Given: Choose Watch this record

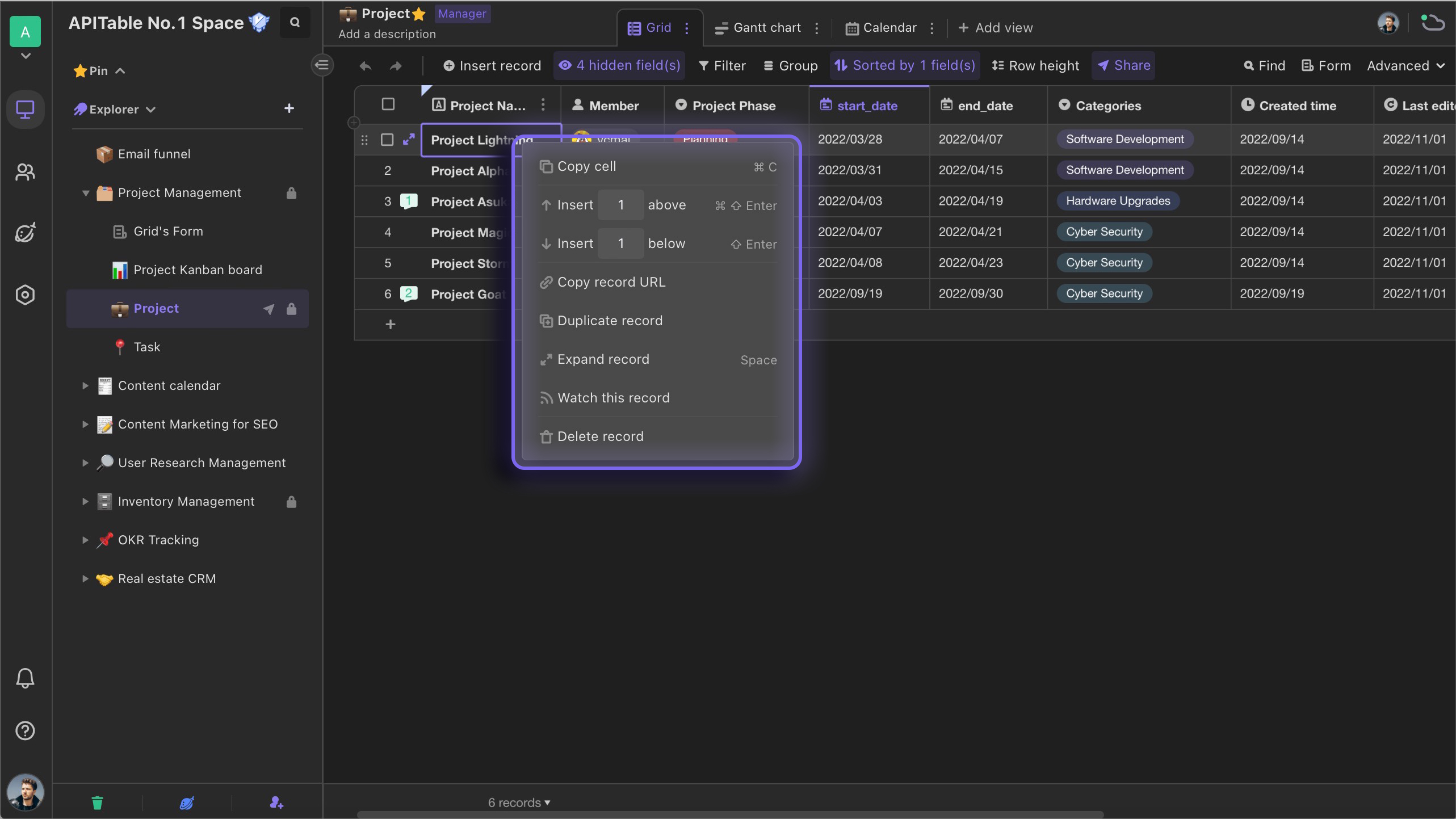Looking at the screenshot, I should pos(657,398).
